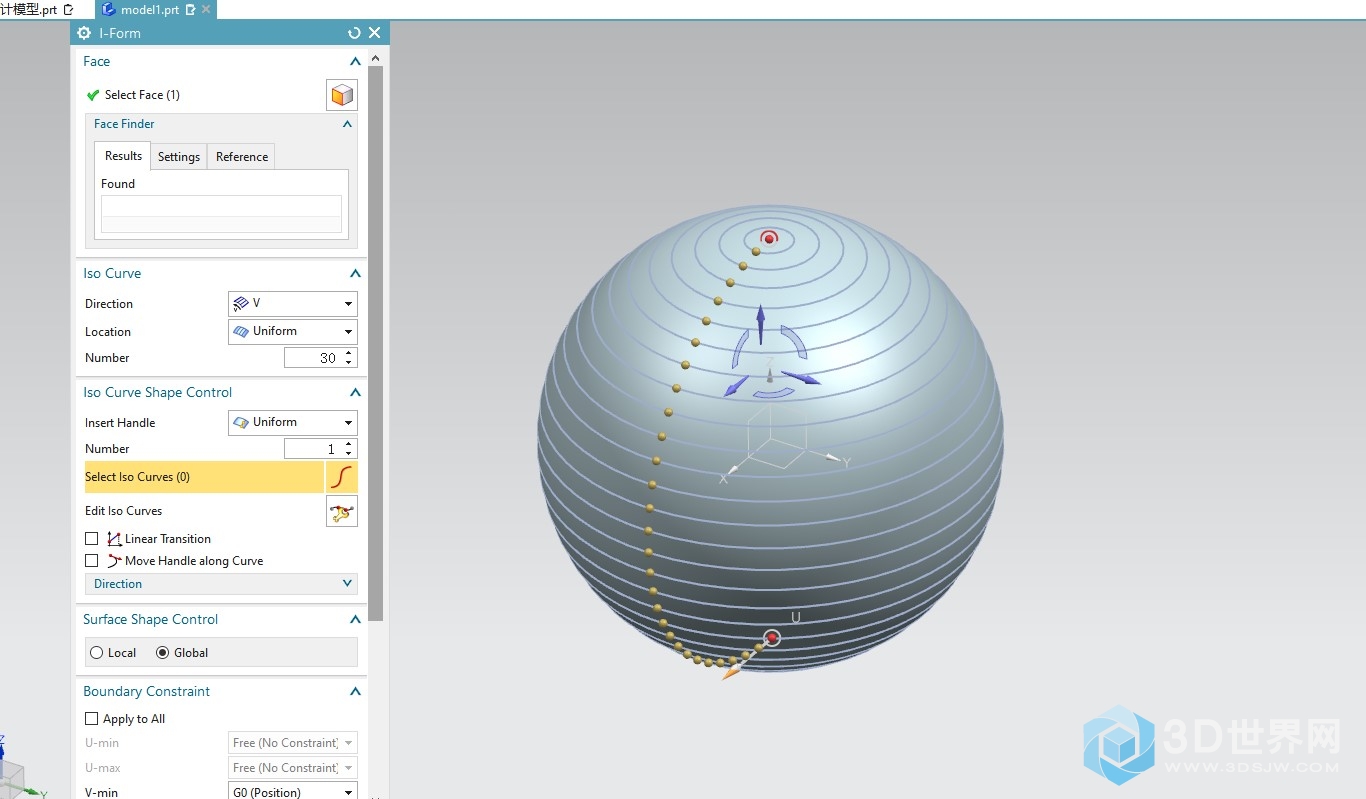The image size is (1366, 799).
Task: Collapse the Iso Curve Shape Control section
Action: (x=355, y=393)
